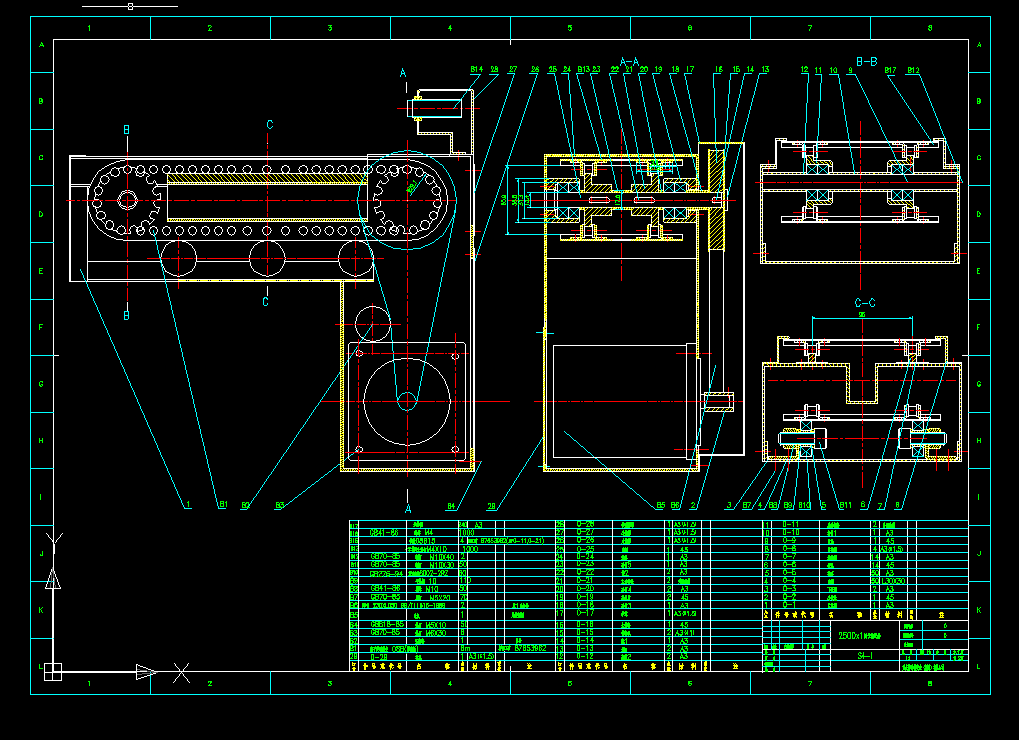The width and height of the screenshot is (1019, 740).
Task: Click the C-C section view label
Action: point(864,303)
